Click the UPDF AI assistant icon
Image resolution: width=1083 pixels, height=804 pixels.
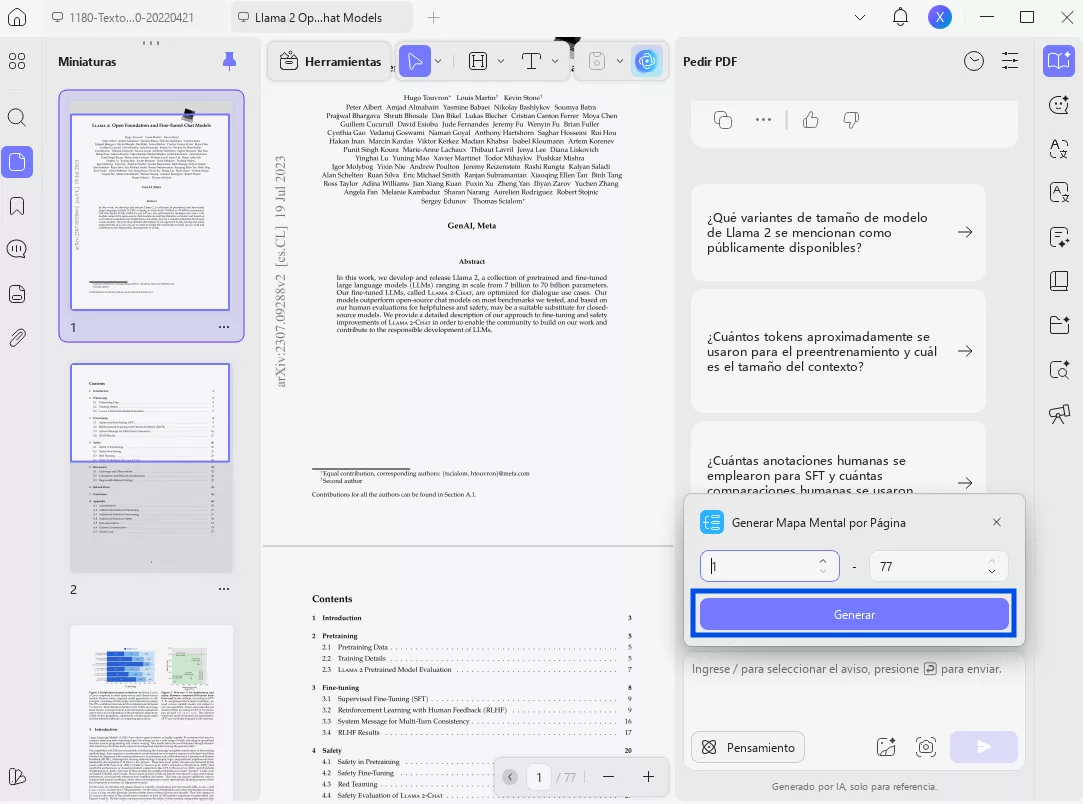point(646,61)
